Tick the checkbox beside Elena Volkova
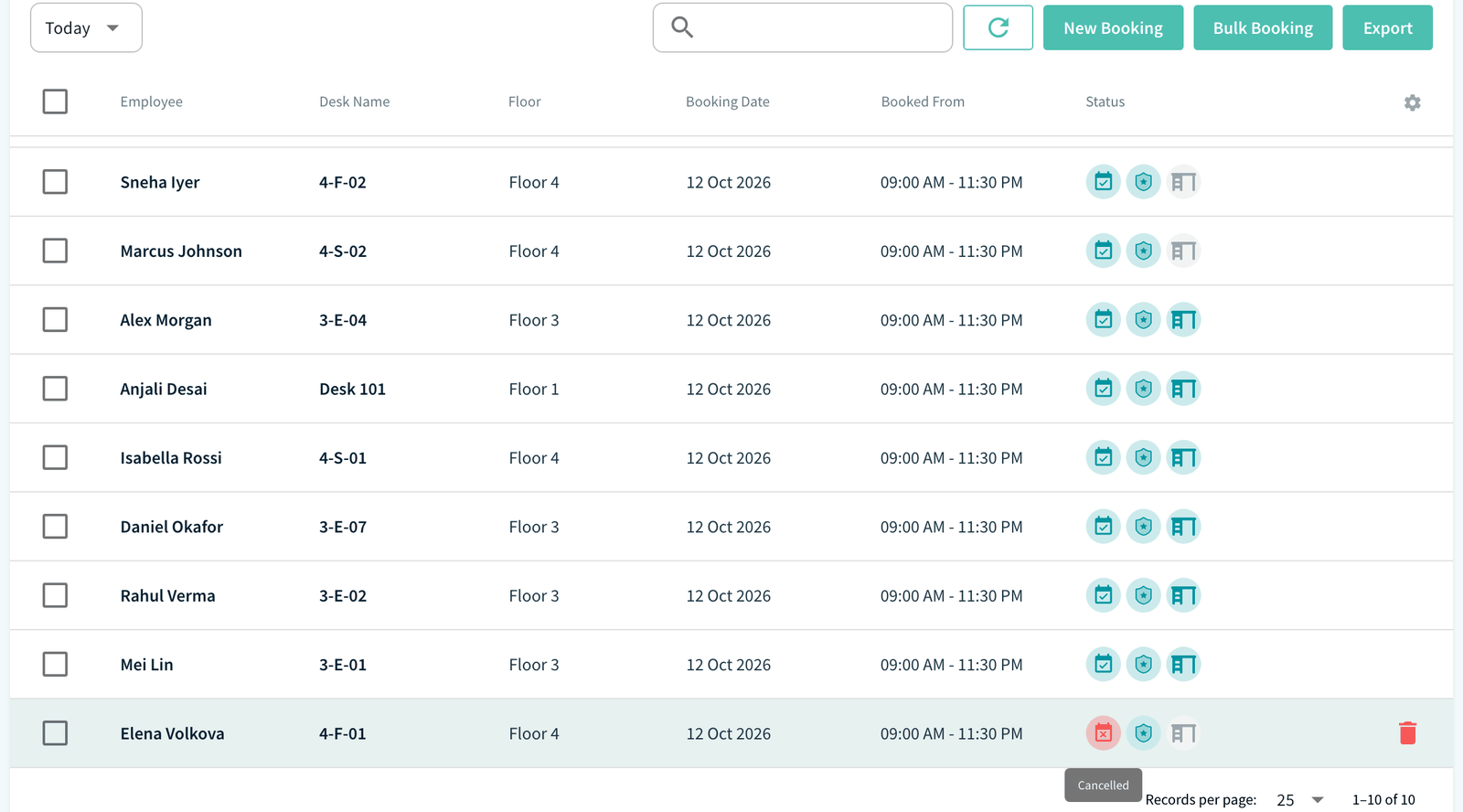The image size is (1463, 812). [55, 733]
